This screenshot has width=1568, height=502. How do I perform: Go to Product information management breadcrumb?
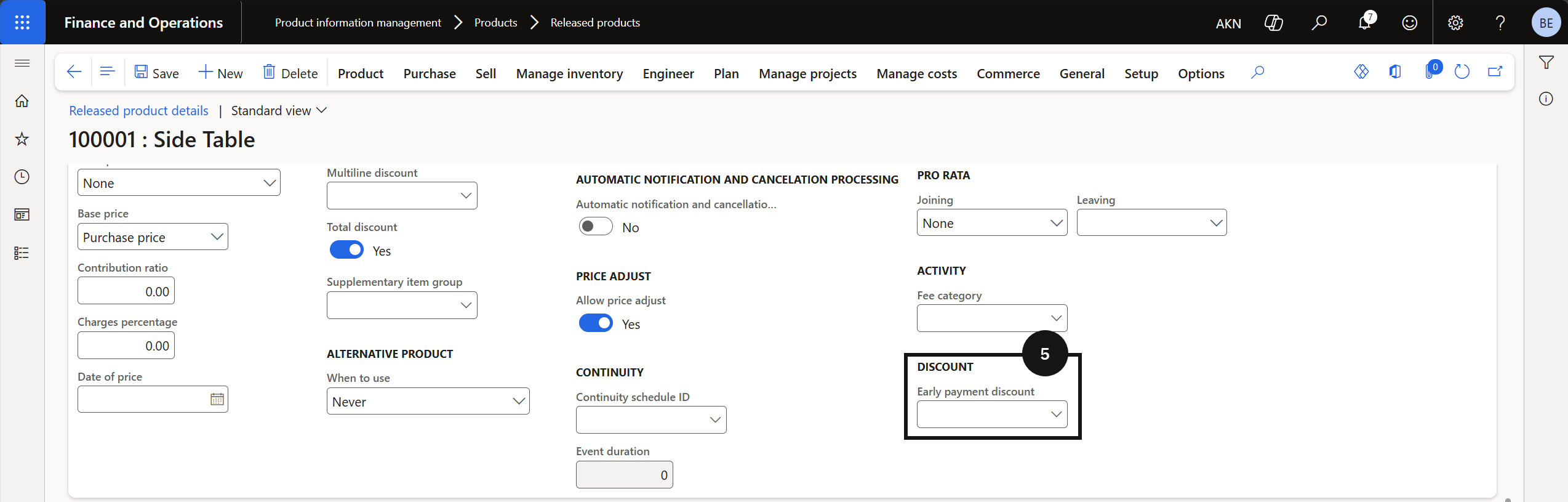358,23
